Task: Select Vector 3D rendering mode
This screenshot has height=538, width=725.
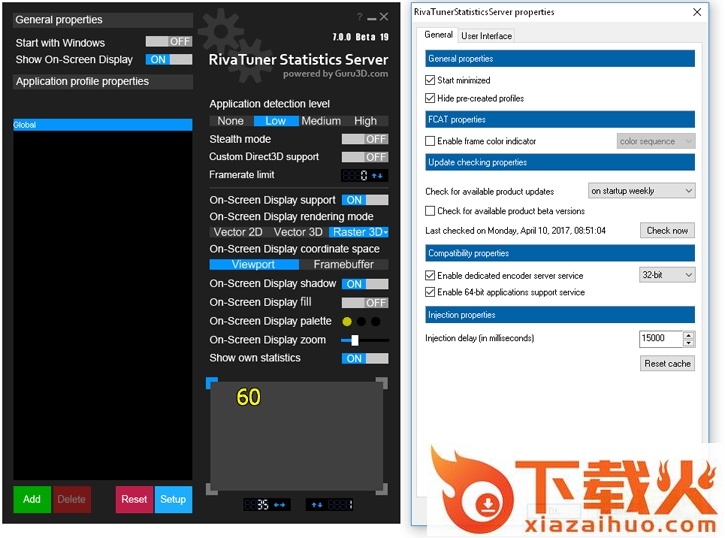Action: (298, 232)
